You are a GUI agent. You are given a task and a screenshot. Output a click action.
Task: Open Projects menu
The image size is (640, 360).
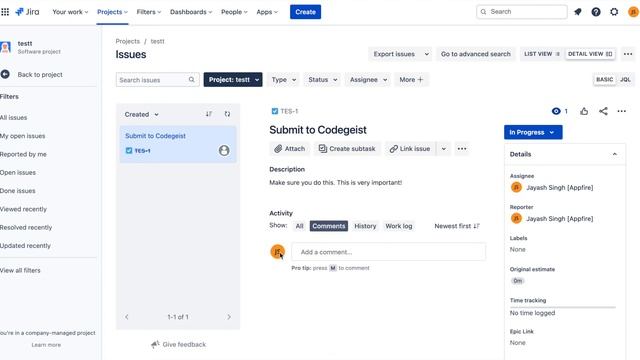[112, 12]
